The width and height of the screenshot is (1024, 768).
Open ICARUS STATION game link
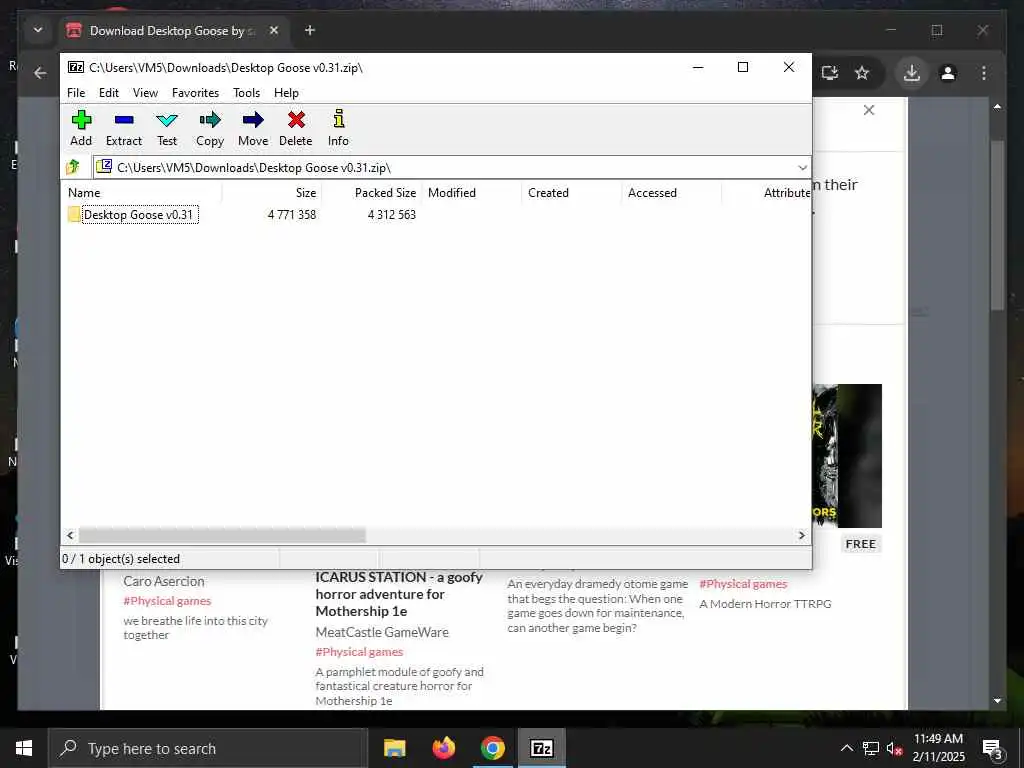pyautogui.click(x=399, y=594)
